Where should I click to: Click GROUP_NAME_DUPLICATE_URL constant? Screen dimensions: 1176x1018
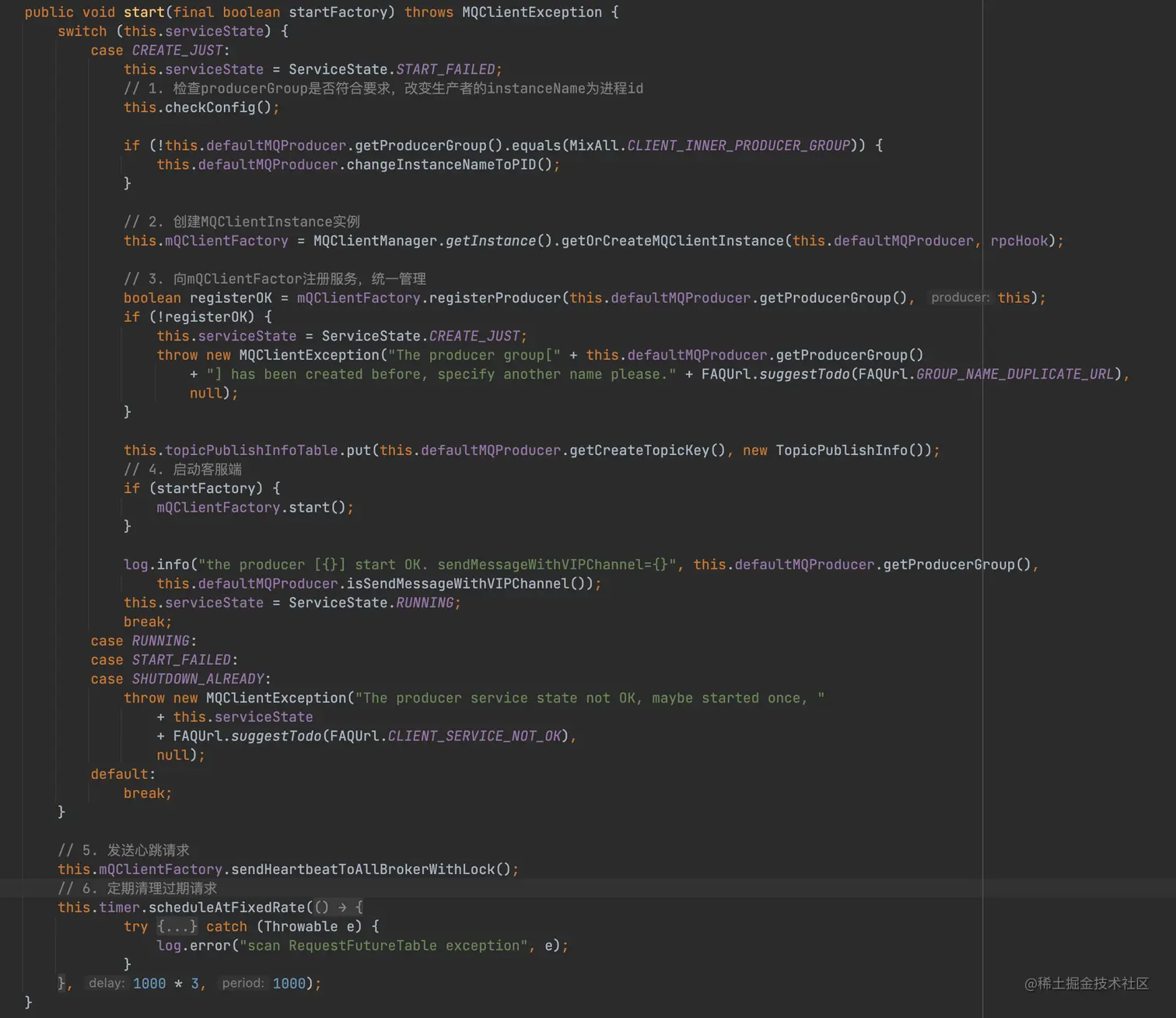[1015, 374]
